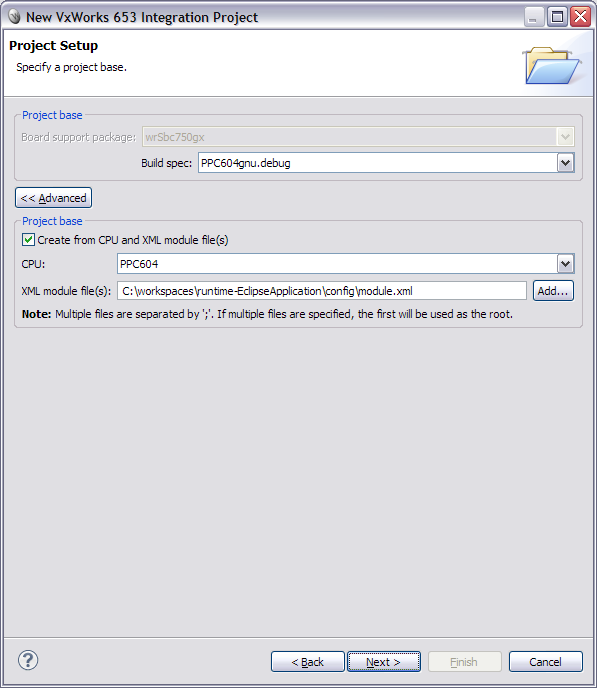The width and height of the screenshot is (597, 688).
Task: Click the folder wizard banner image
Action: (x=552, y=65)
